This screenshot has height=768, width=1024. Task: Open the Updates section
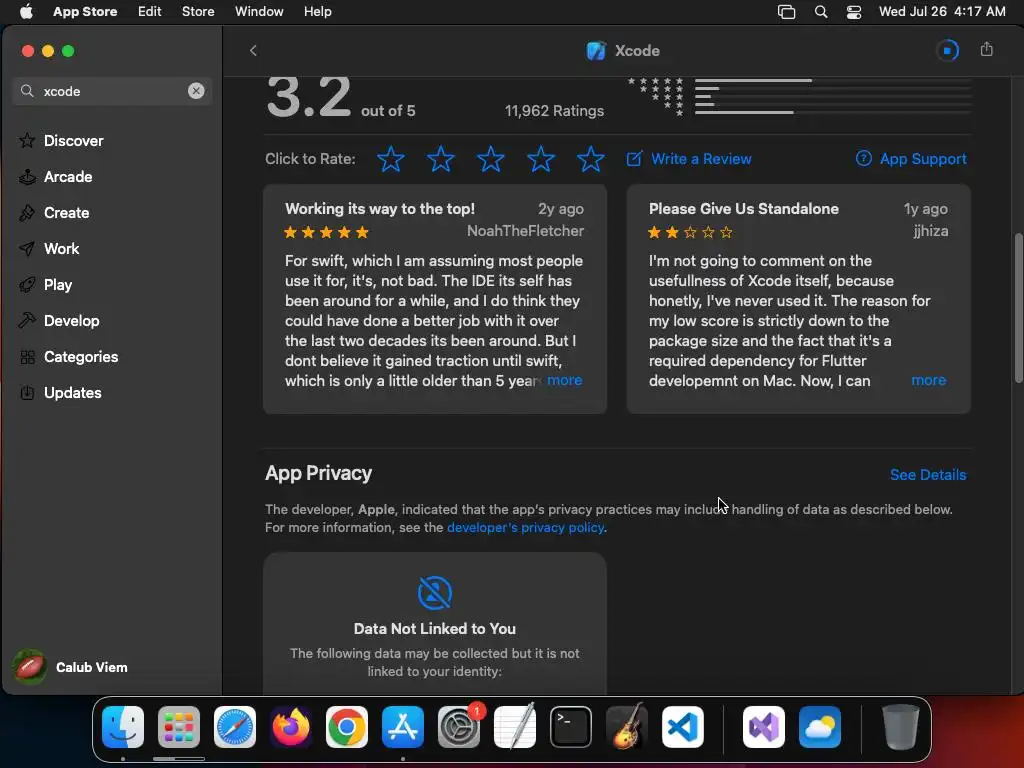tap(72, 392)
